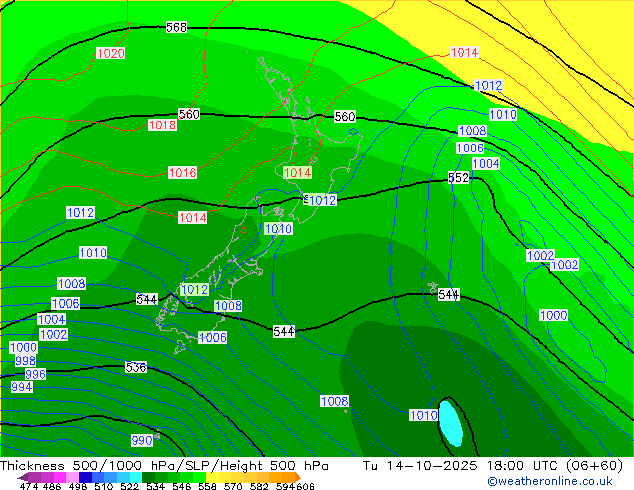Click the 486 legend value

[52, 486]
